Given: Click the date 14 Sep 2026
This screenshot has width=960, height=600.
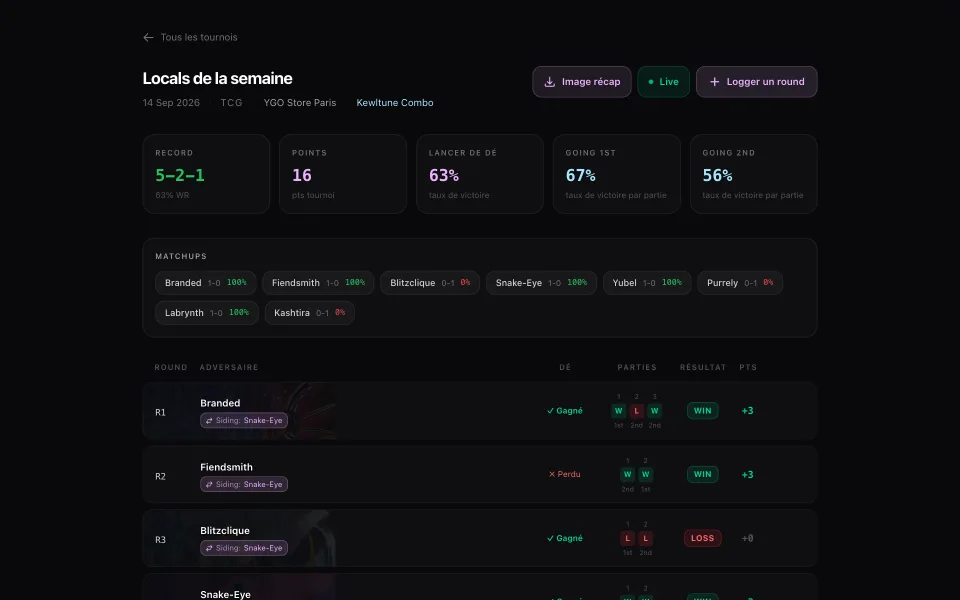Looking at the screenshot, I should 171,103.
